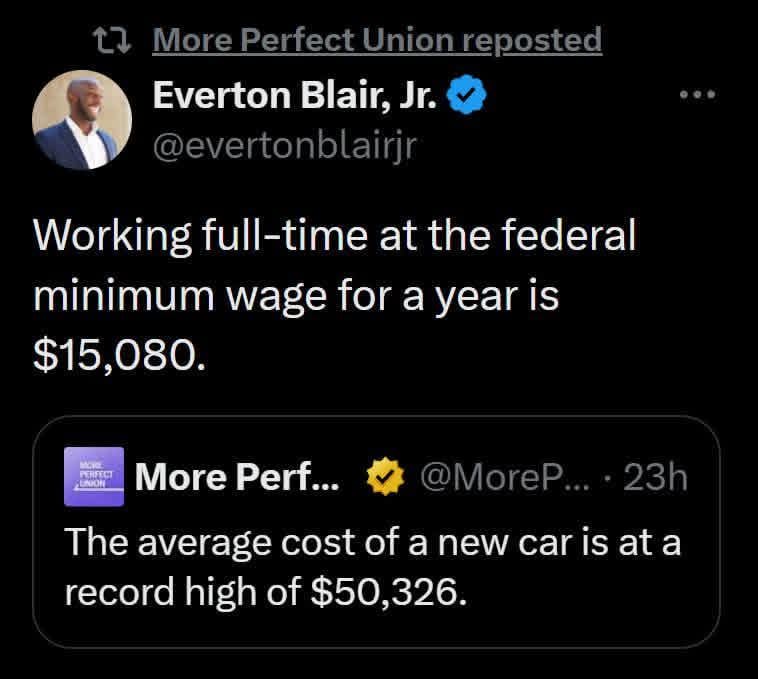Click the More Perfect Union logo avatar
The height and width of the screenshot is (679, 758).
[93, 476]
